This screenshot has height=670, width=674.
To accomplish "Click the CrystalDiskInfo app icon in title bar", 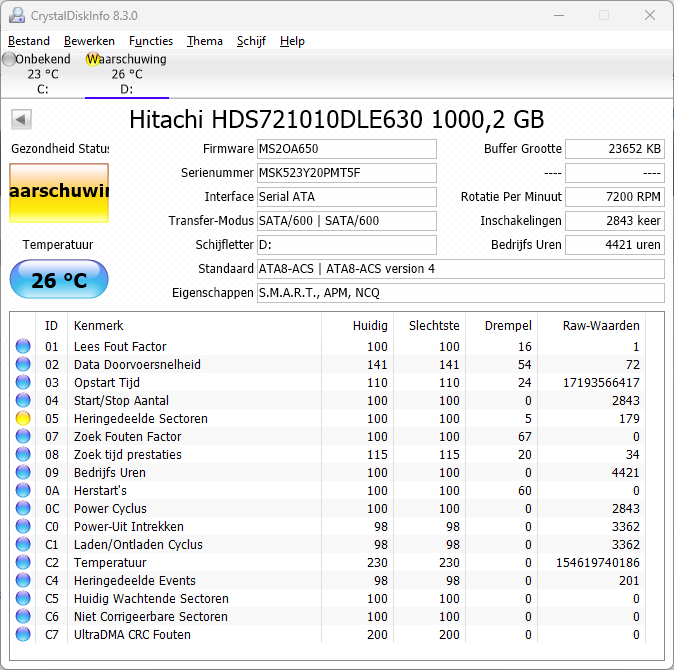I will 15,15.
